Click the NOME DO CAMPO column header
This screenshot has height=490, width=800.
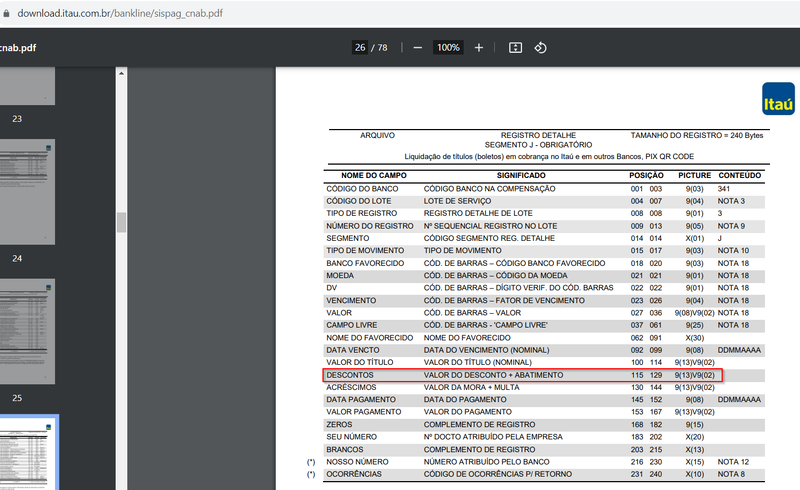click(374, 176)
